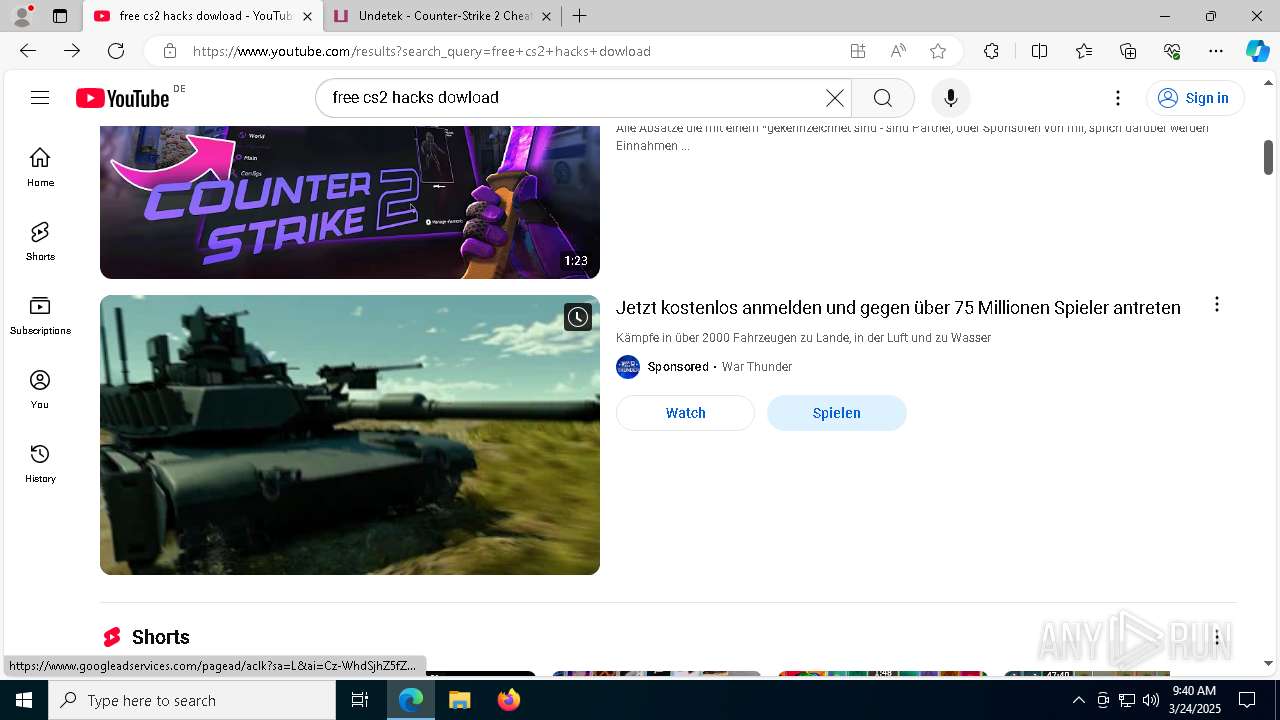
Task: Click the browser address bar URL
Action: coord(421,51)
